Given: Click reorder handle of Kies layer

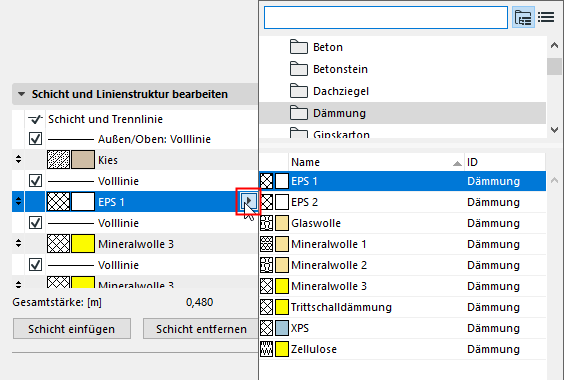Looking at the screenshot, I should click(x=18, y=159).
